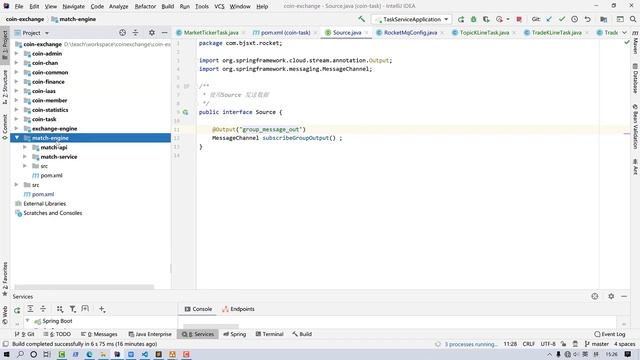
Task: Click the master Git branch widget
Action: pos(597,344)
